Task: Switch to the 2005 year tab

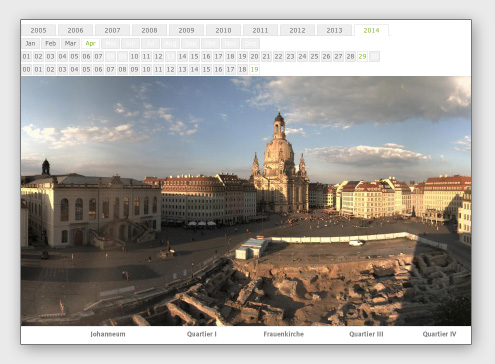Action: click(x=38, y=30)
